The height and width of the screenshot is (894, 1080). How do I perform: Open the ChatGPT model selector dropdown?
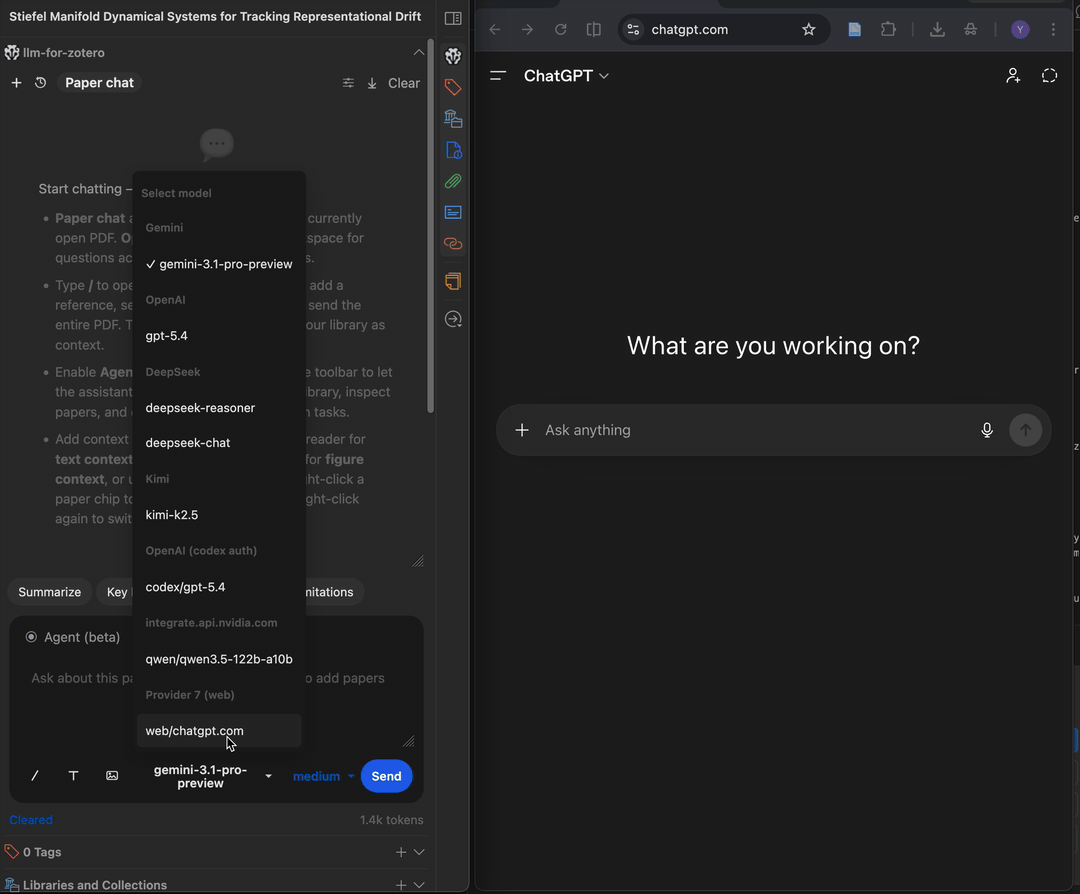566,76
